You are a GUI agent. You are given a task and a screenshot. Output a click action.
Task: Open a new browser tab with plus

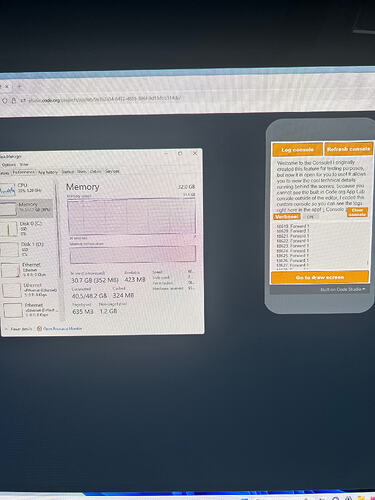click(x=19, y=86)
